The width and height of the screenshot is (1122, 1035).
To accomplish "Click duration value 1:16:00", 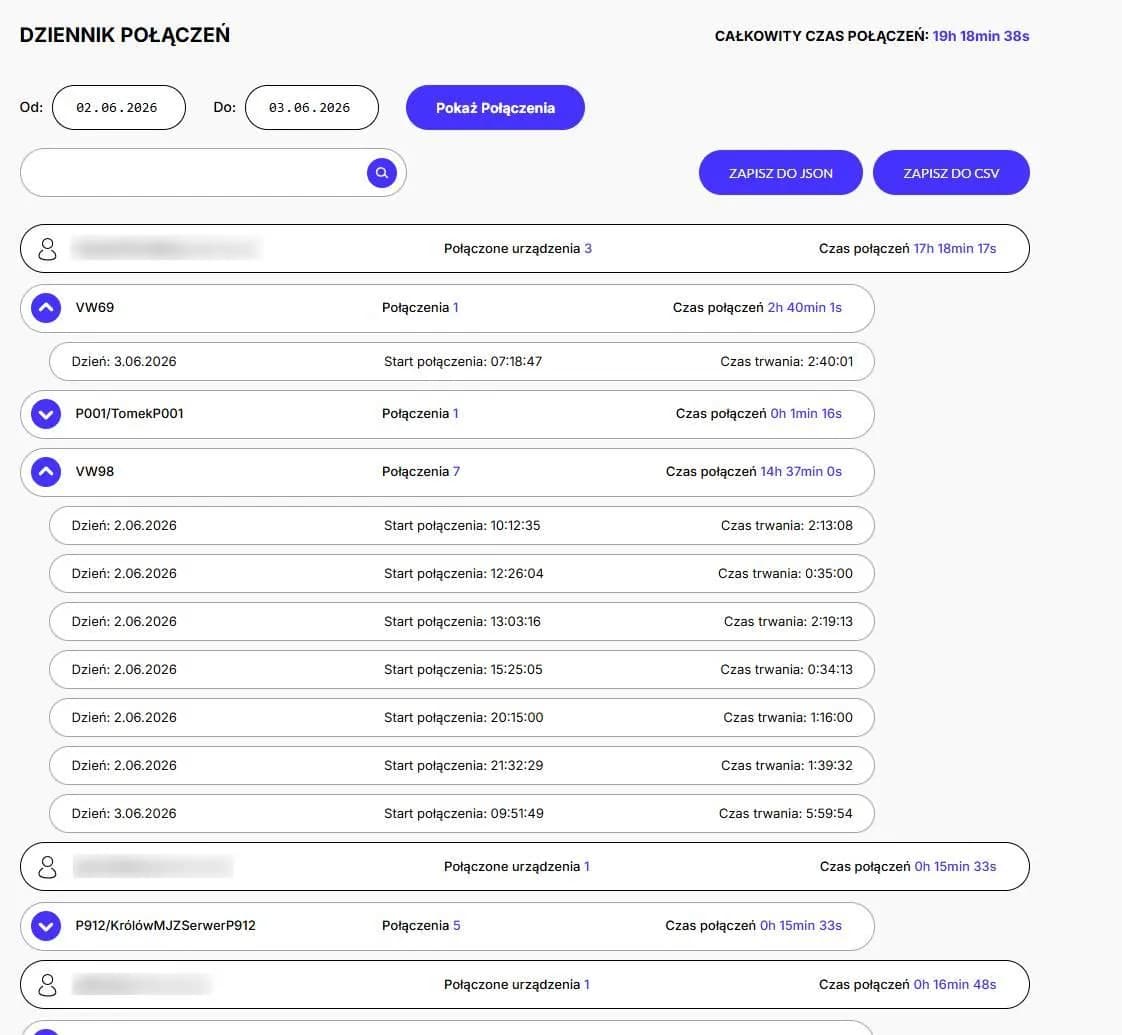I will [831, 717].
